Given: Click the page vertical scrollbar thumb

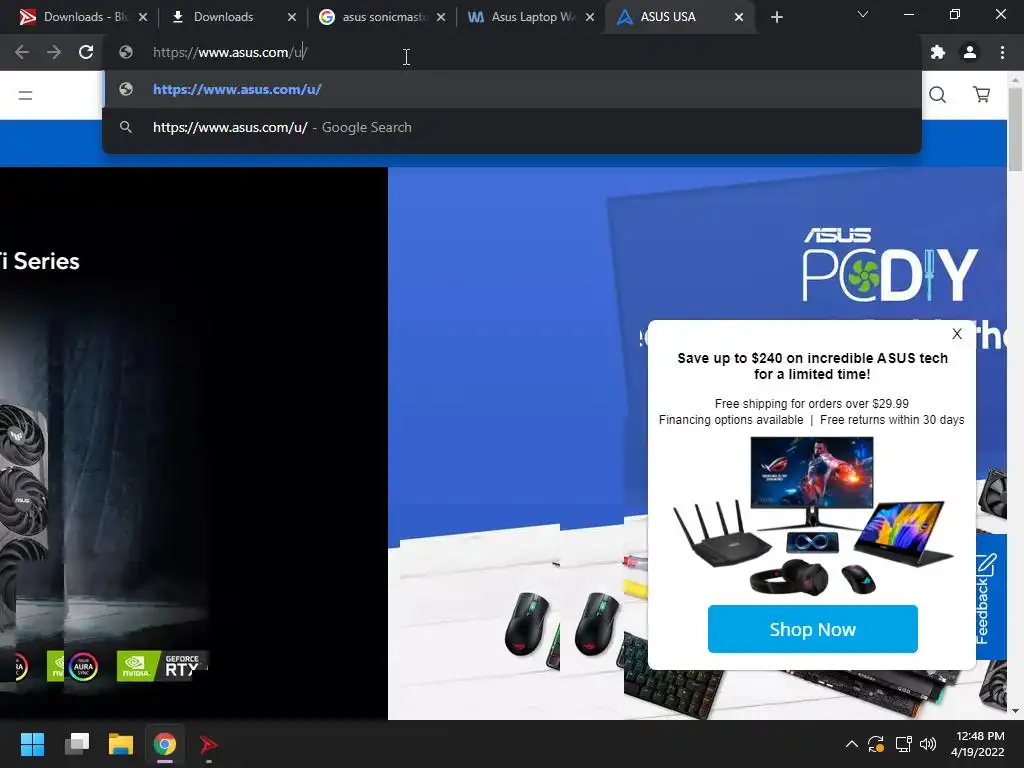Looking at the screenshot, I should 1015,129.
